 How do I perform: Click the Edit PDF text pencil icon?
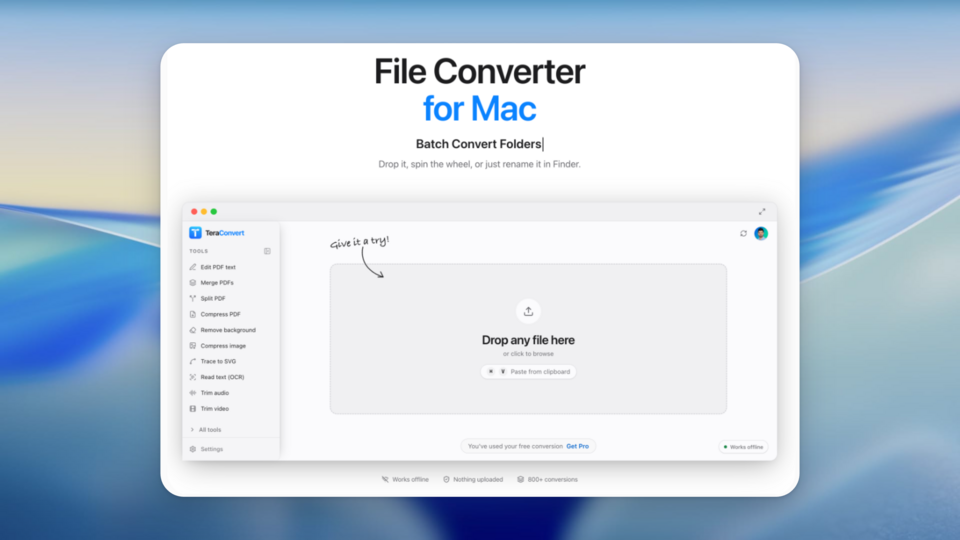(x=193, y=267)
